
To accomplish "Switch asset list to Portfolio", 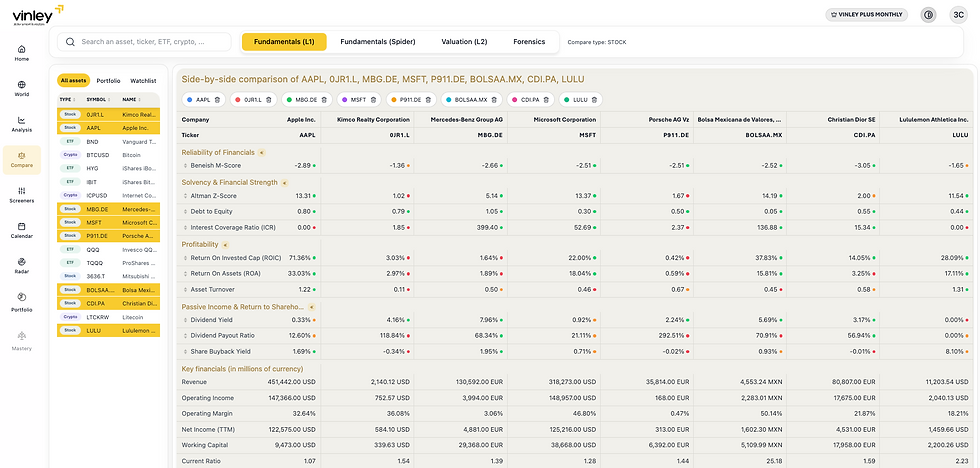I will click(108, 81).
